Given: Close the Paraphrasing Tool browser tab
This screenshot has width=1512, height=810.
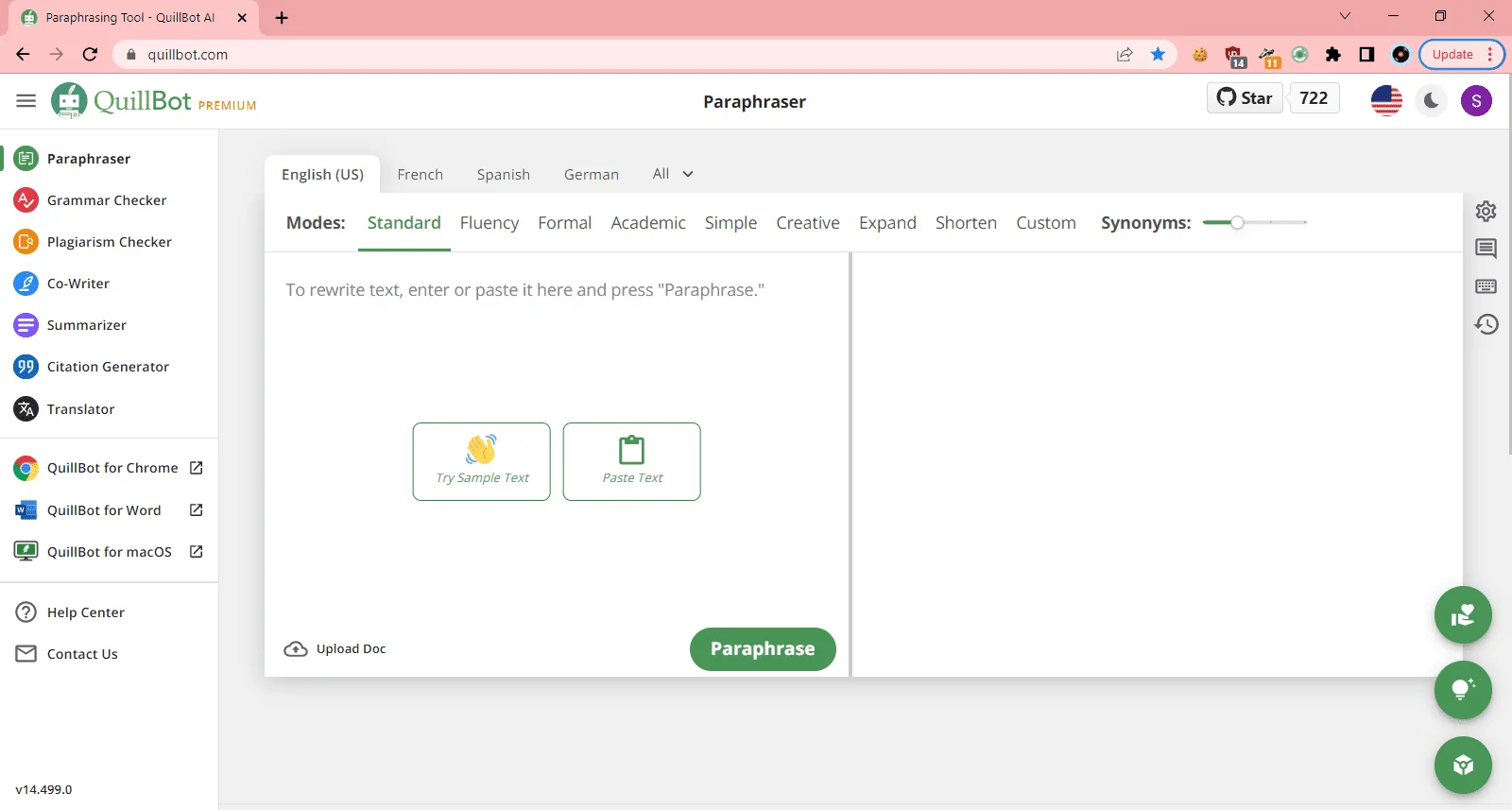Looking at the screenshot, I should 242,17.
